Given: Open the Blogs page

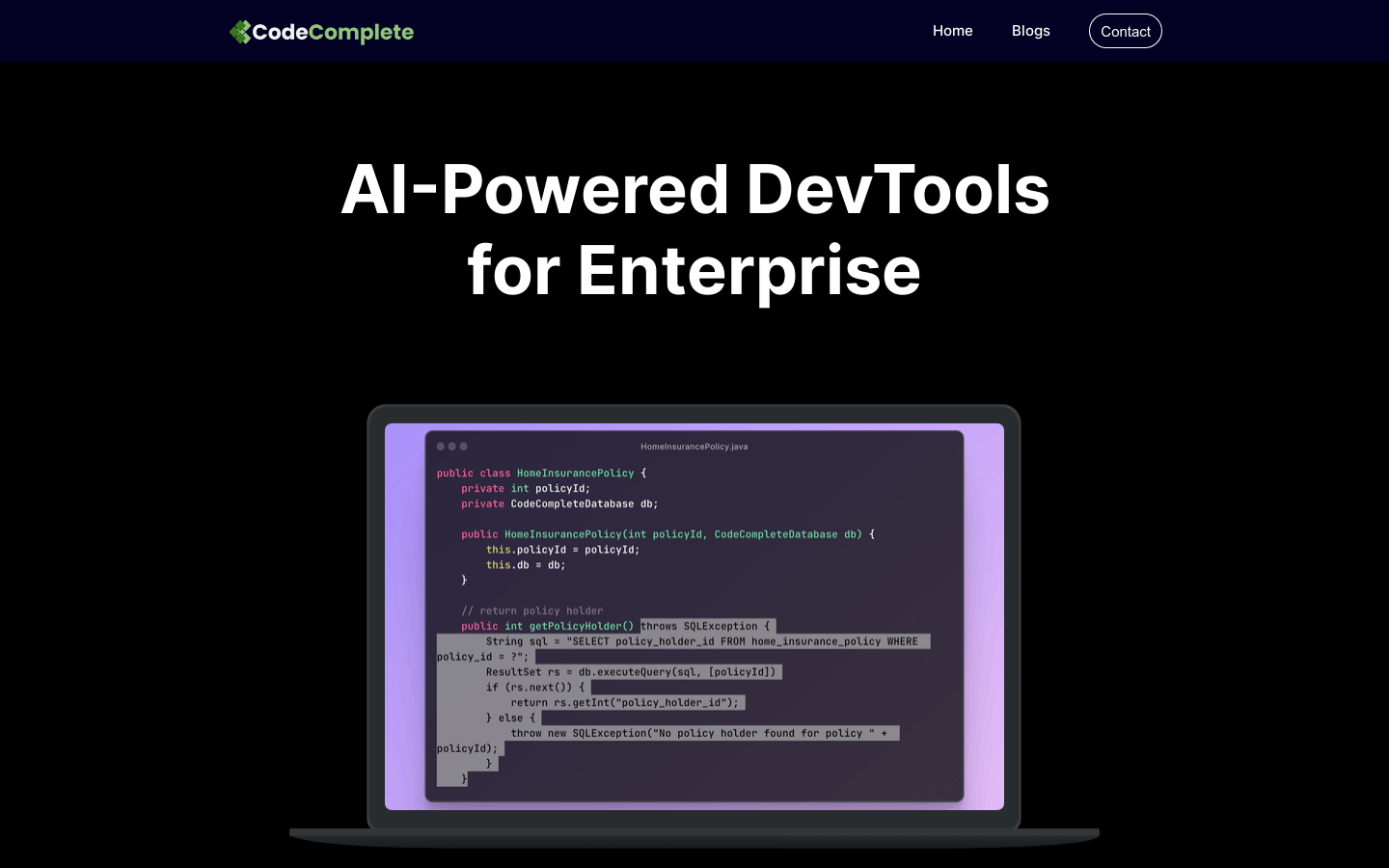Looking at the screenshot, I should 1030,31.
